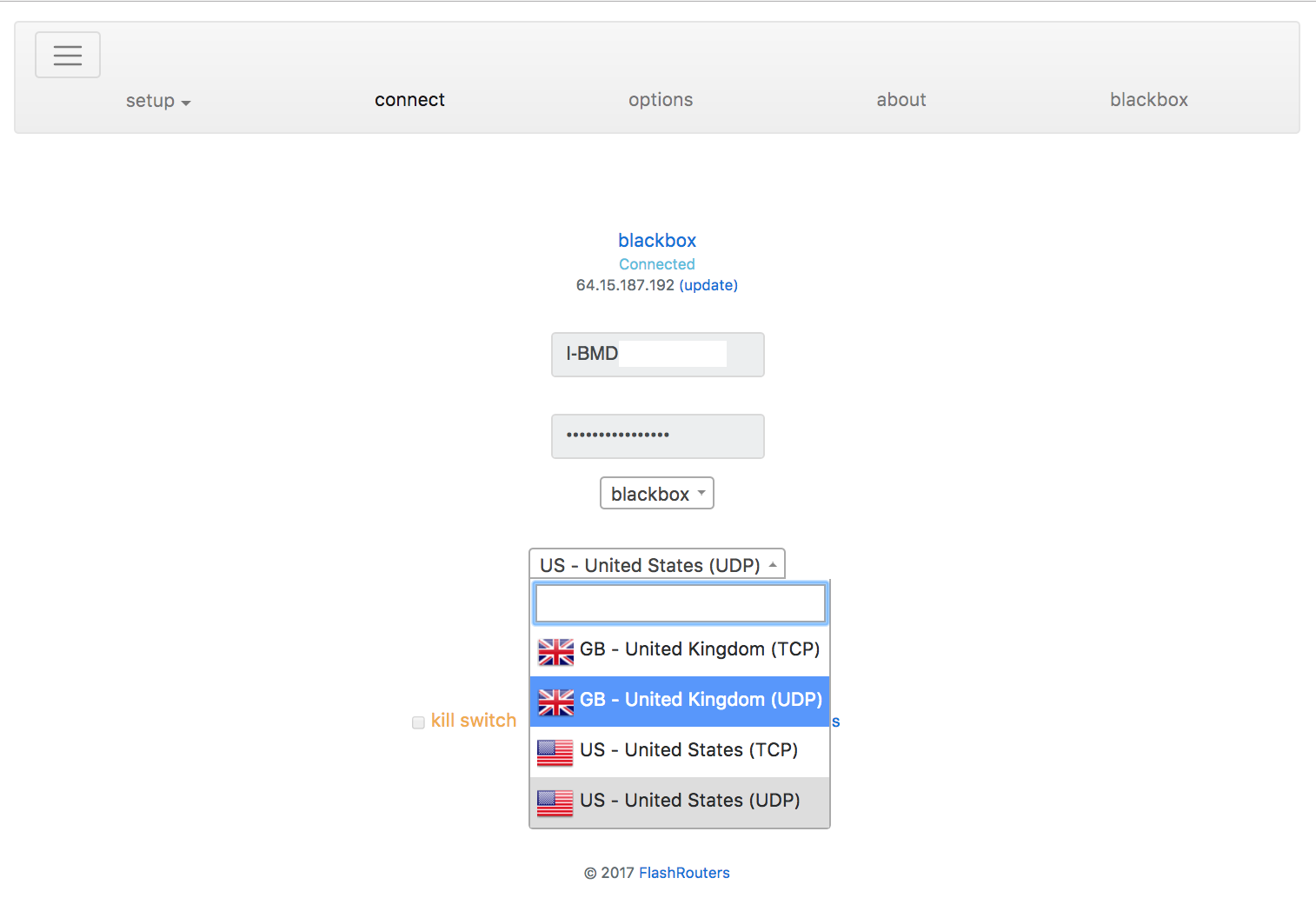Select US - United States (TCP) option
The height and width of the screenshot is (898, 1316).
click(680, 751)
